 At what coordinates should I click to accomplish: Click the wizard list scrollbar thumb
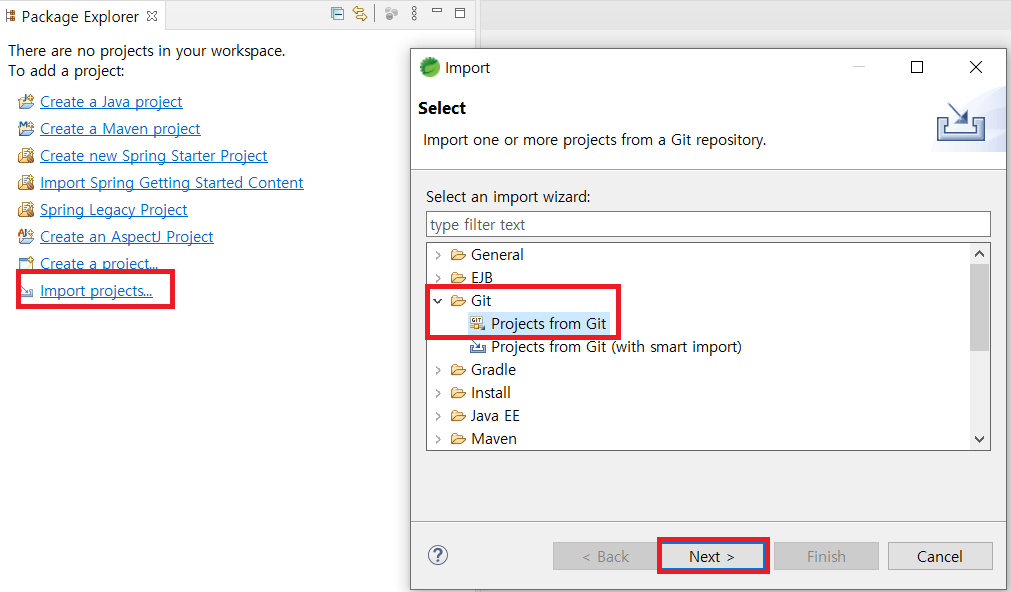click(x=979, y=307)
